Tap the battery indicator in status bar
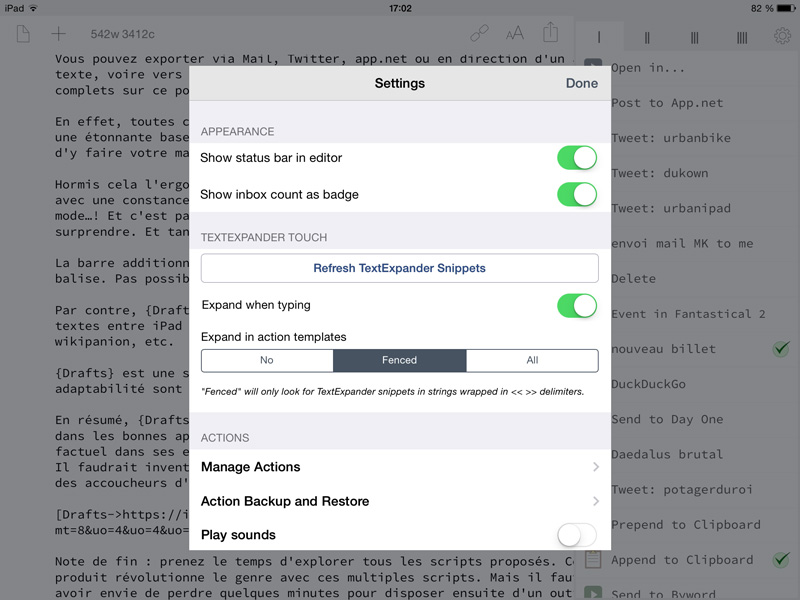 [786, 8]
